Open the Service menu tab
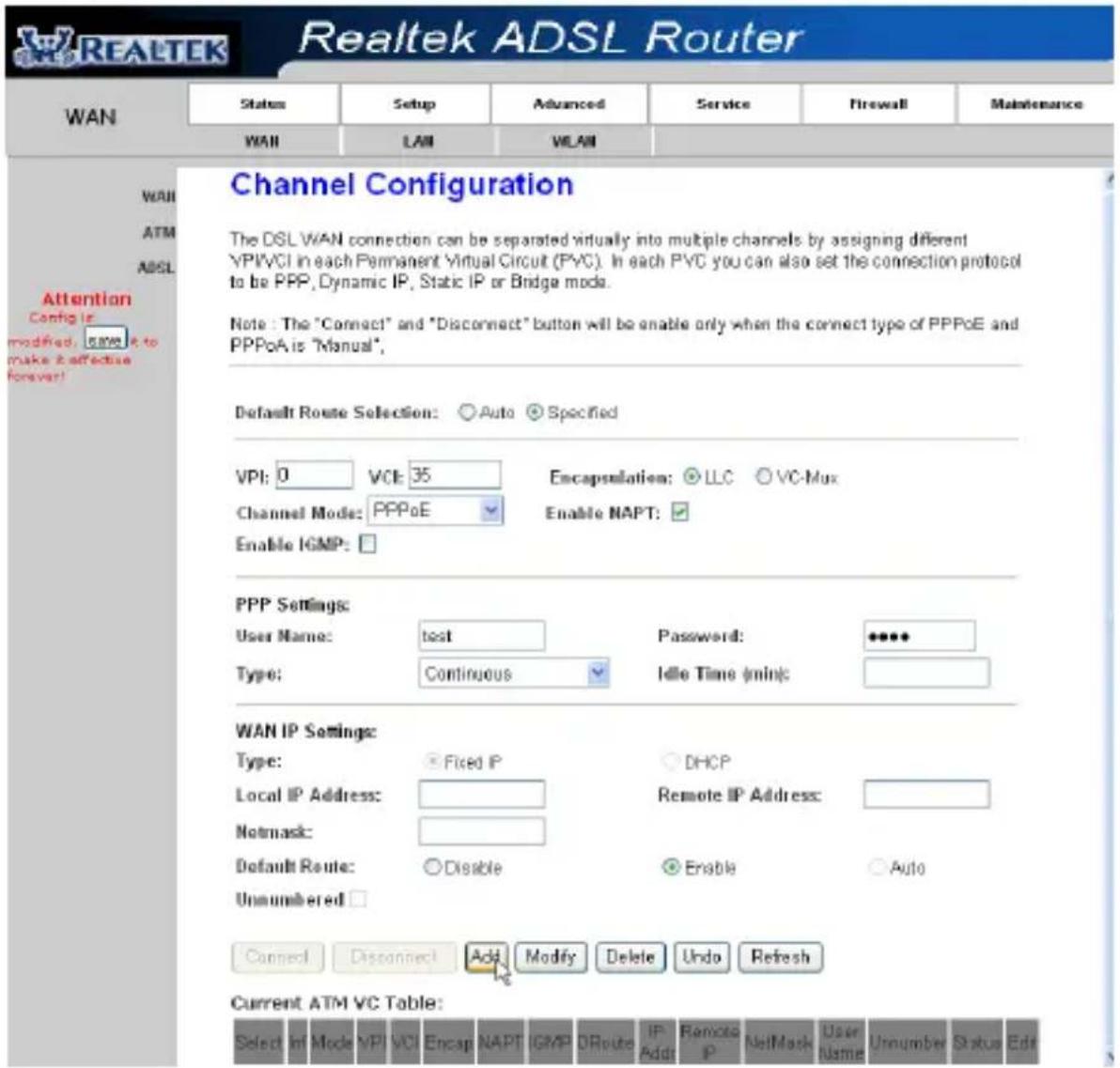 723,104
